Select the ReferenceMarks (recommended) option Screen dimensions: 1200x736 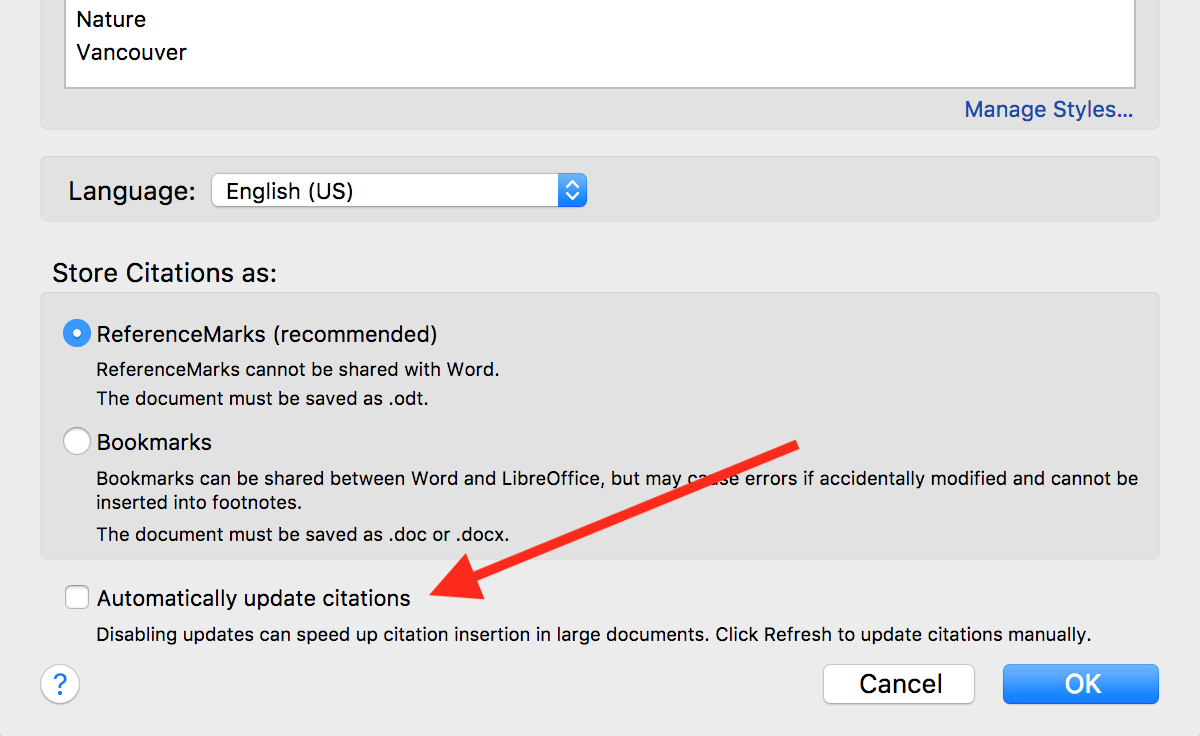point(77,333)
